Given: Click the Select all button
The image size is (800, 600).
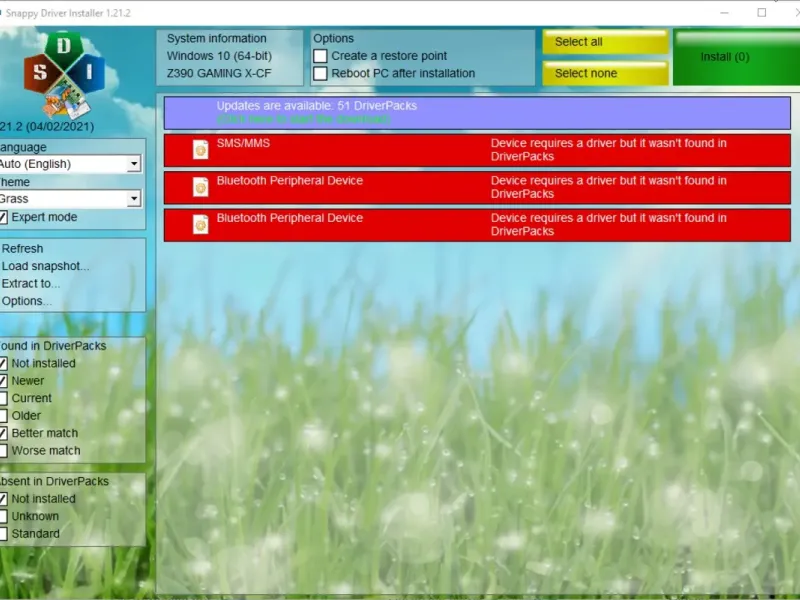Looking at the screenshot, I should (x=605, y=42).
